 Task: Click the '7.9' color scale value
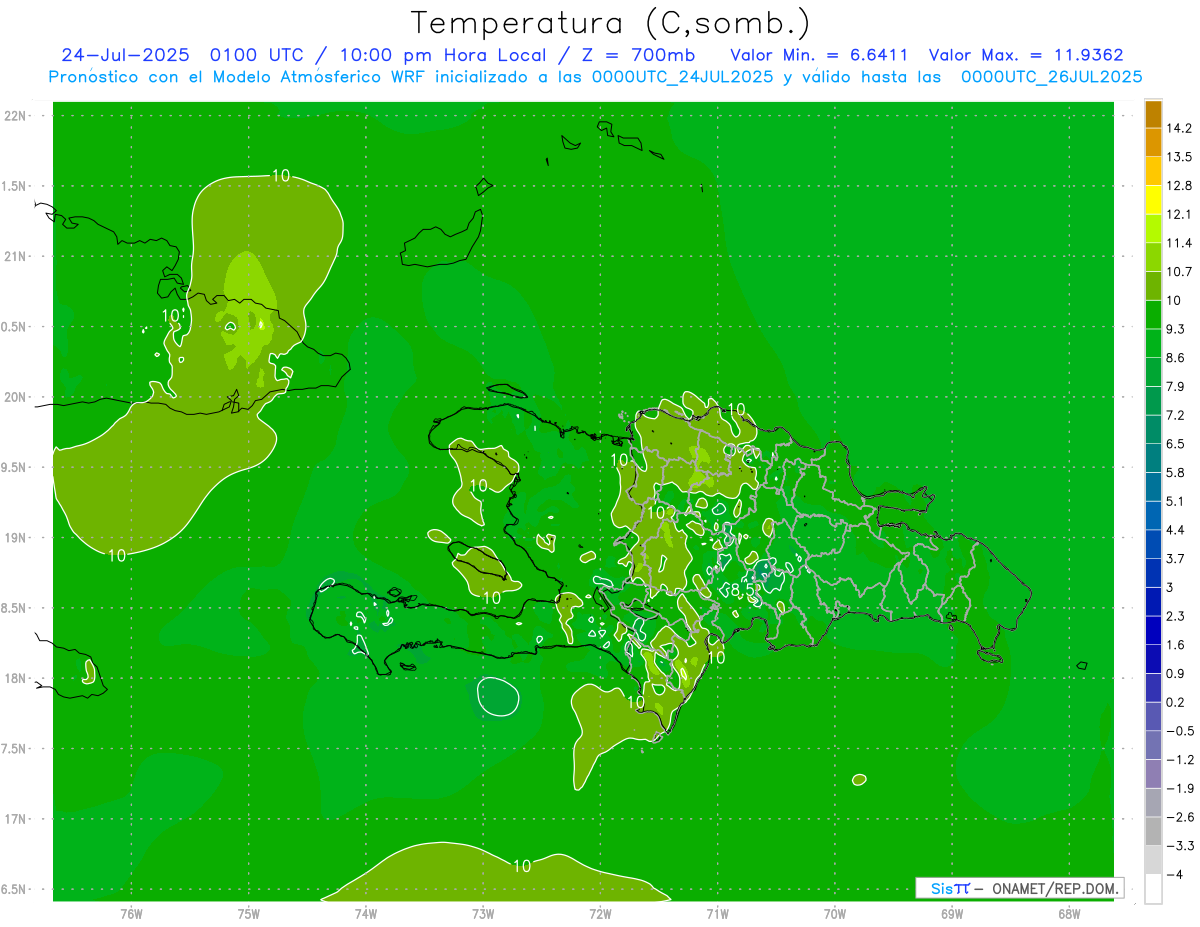point(1176,387)
